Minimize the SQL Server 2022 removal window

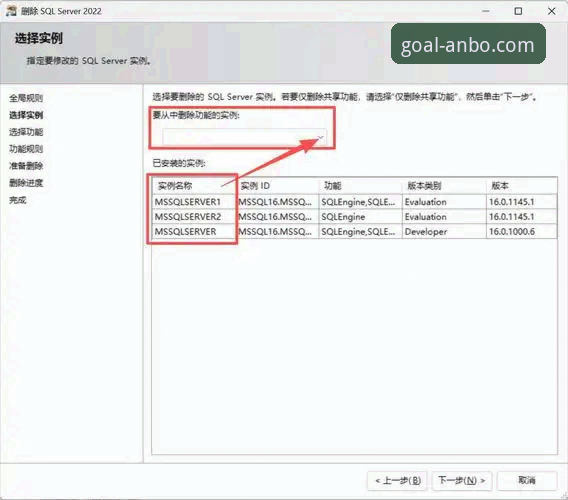point(486,11)
